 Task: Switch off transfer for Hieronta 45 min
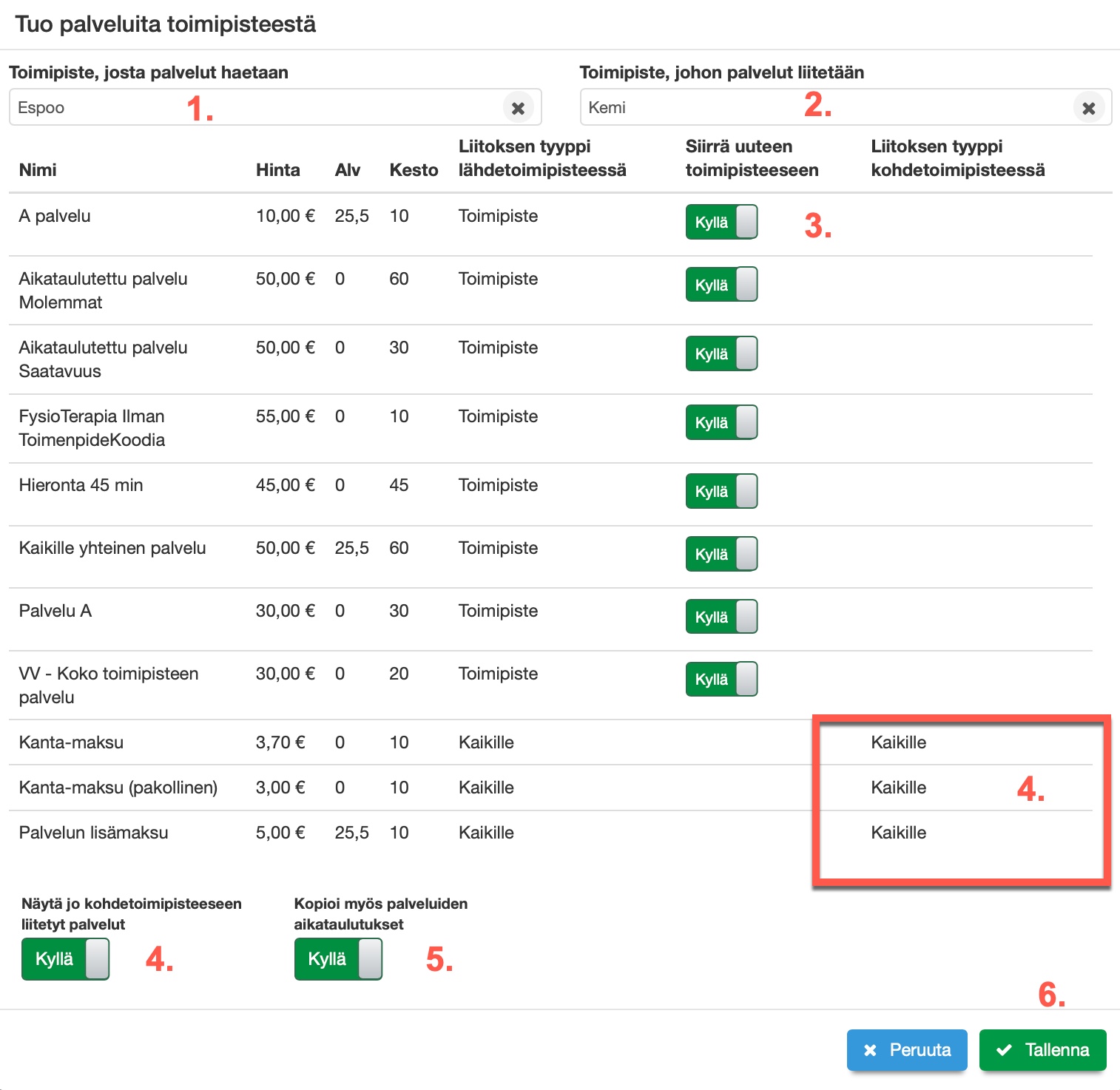[x=721, y=492]
